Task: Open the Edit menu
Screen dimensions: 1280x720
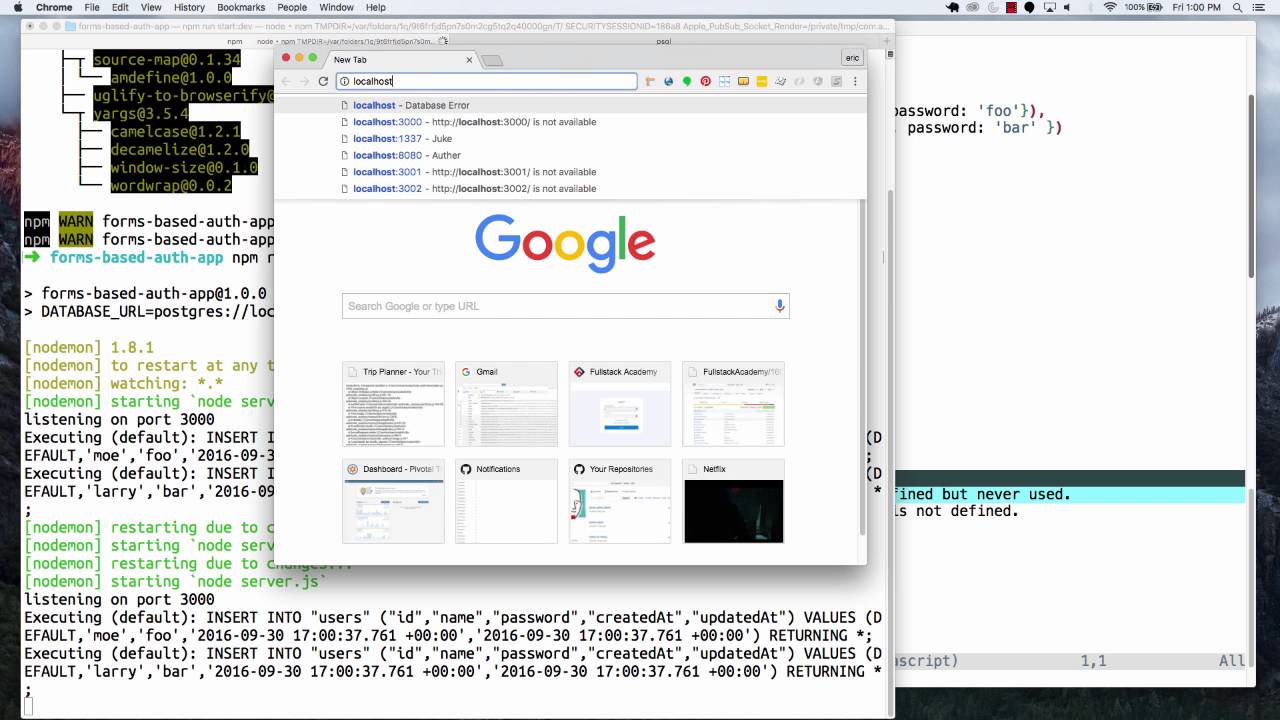Action: coord(121,7)
